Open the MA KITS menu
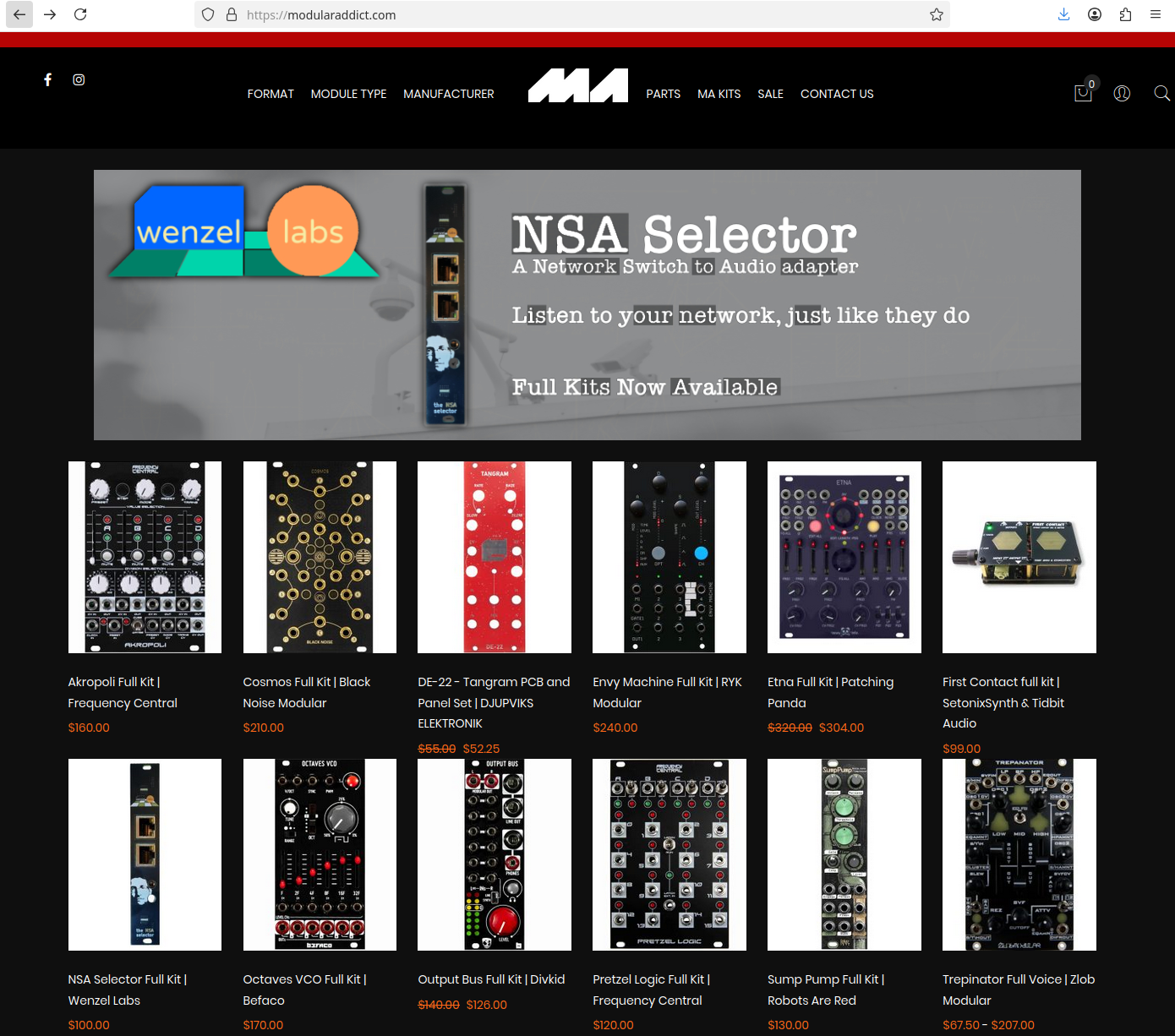 coord(719,94)
